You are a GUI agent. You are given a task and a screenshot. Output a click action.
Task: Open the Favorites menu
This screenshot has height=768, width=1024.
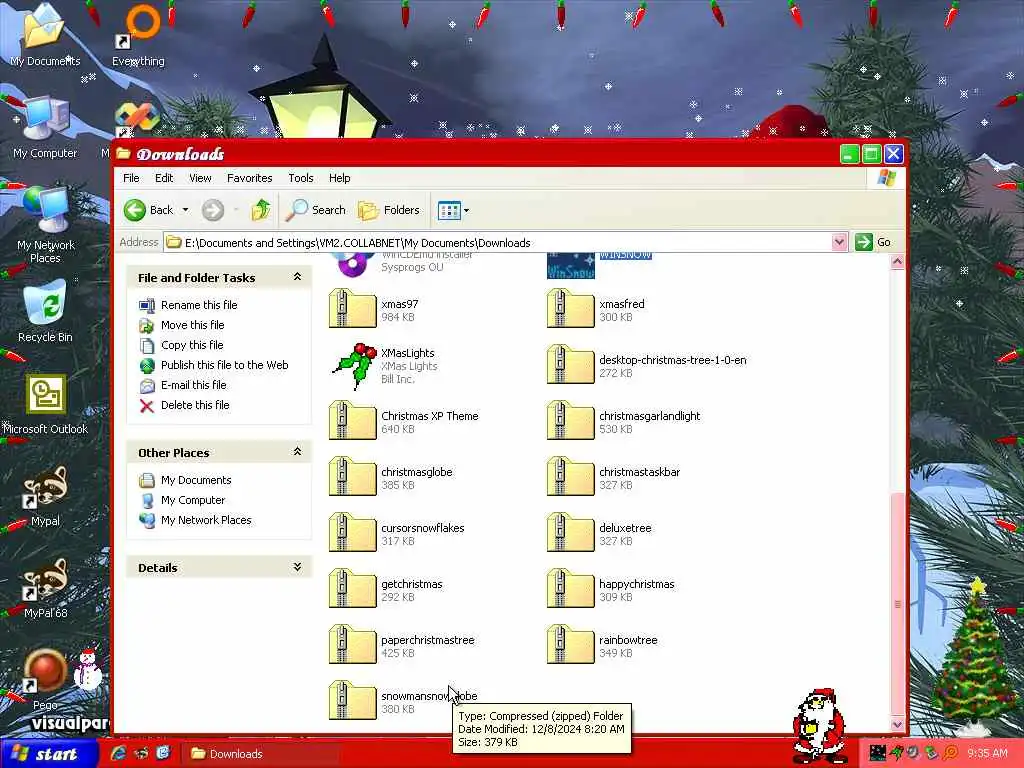(x=249, y=178)
